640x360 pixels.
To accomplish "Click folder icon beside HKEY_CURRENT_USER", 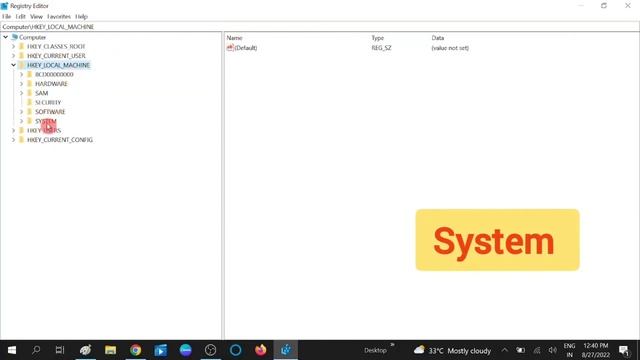I will (x=22, y=56).
